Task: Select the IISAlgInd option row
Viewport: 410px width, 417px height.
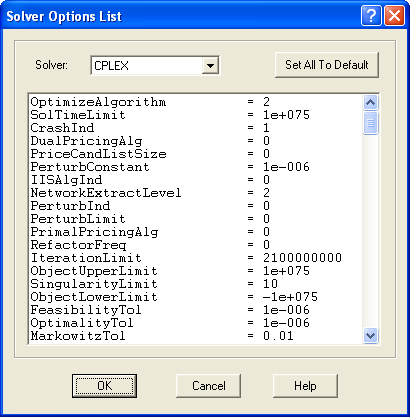Action: tap(196, 180)
